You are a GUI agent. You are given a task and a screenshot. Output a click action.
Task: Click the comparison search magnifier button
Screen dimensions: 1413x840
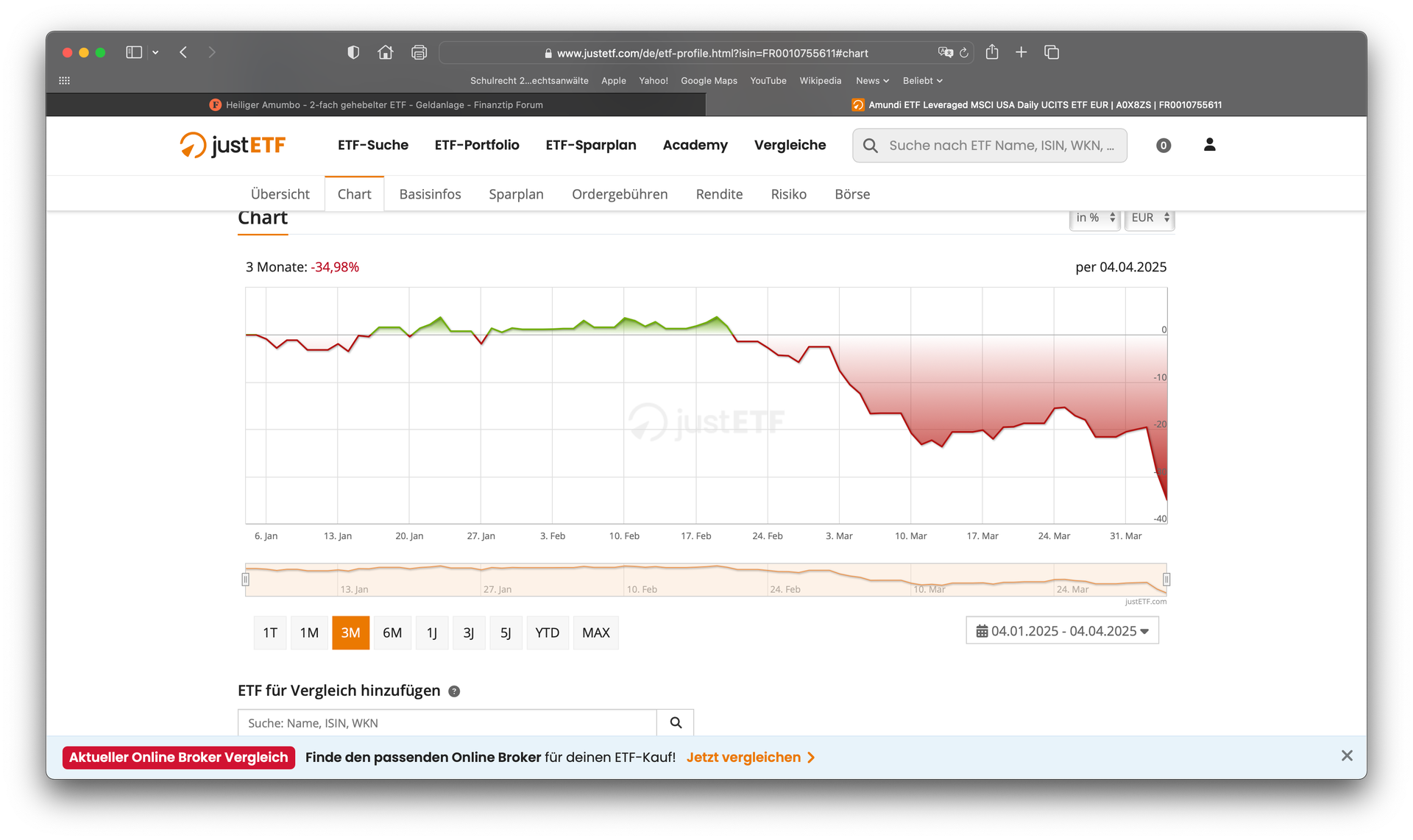click(x=675, y=723)
